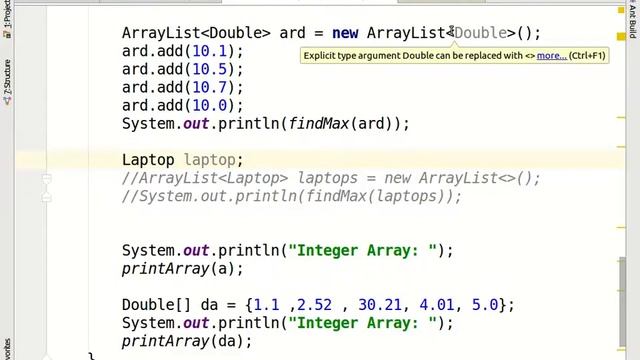This screenshot has height=360, width=640.
Task: Jump to the topmost yellow warning stripe marker
Action: point(621,37)
